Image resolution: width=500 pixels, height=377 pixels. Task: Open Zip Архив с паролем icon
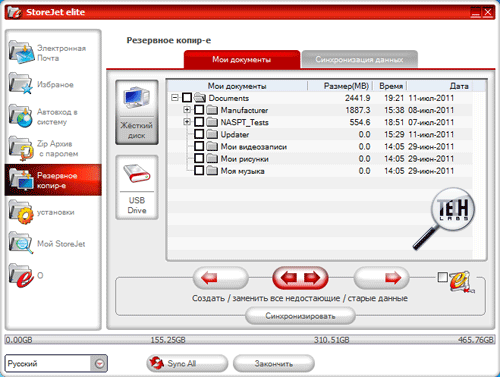coord(21,148)
